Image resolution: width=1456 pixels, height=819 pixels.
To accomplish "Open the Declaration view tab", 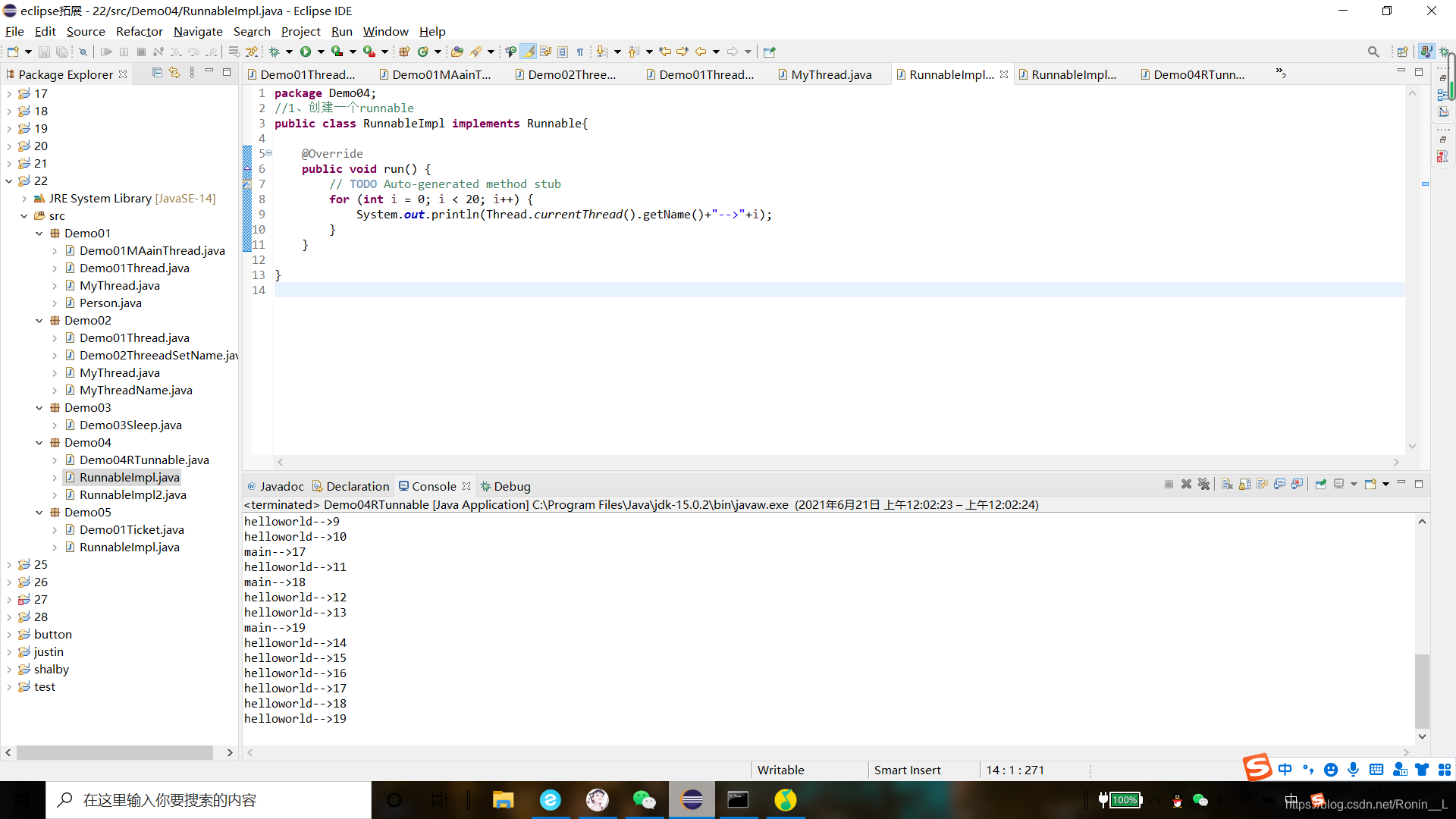I will [x=357, y=486].
